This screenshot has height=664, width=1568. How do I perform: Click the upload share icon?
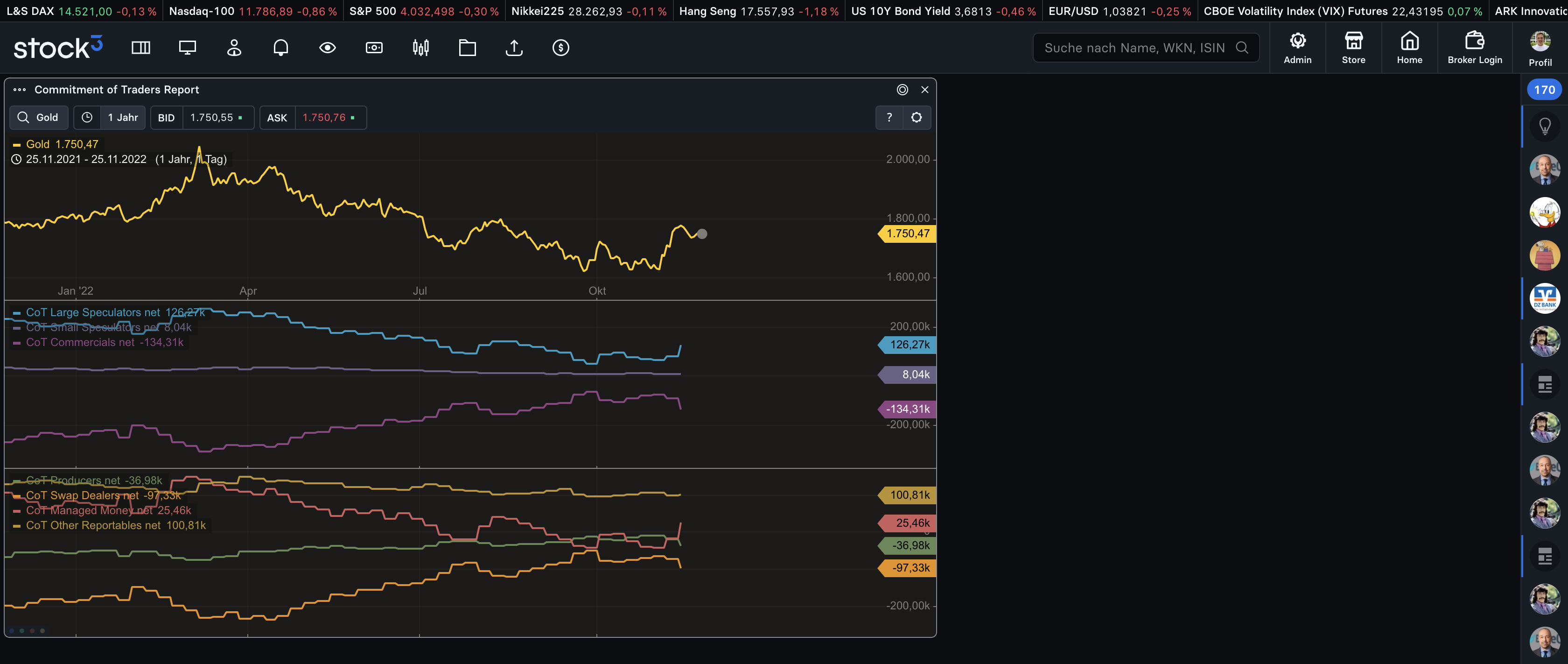point(514,48)
